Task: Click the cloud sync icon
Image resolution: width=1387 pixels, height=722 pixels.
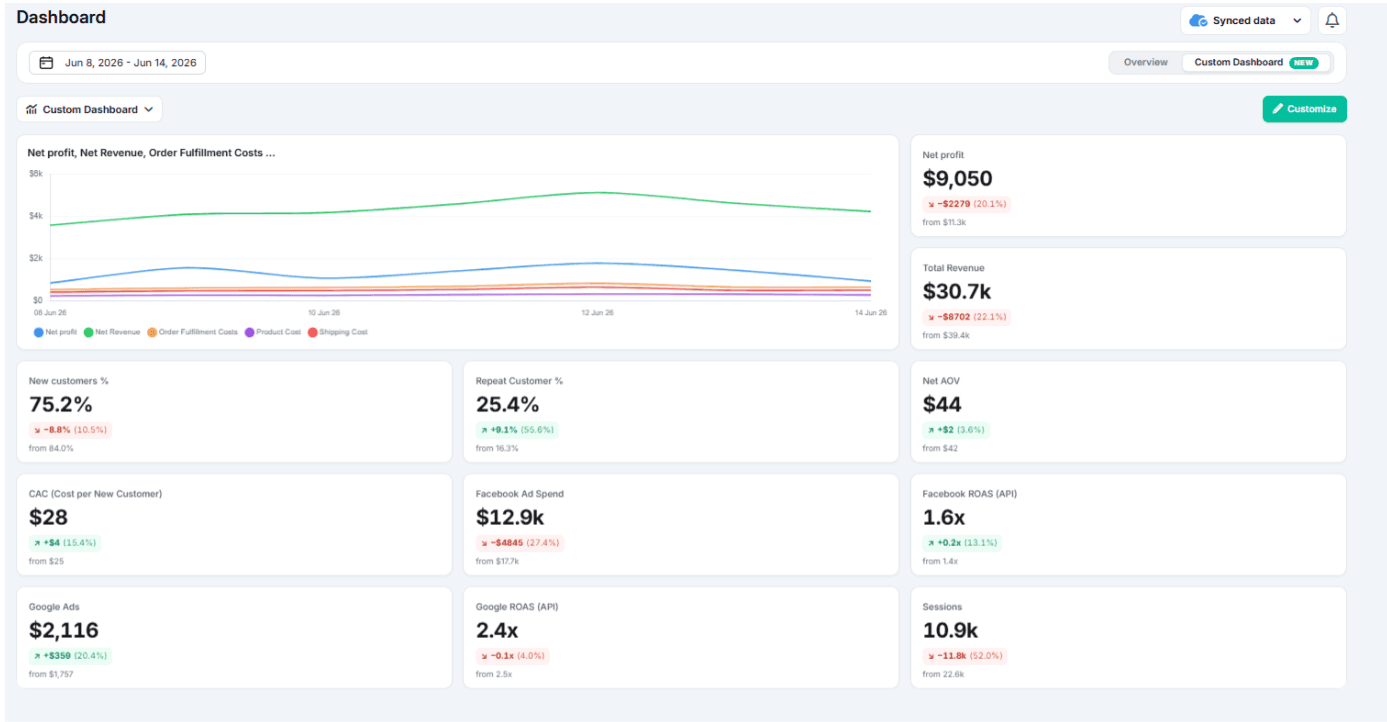Action: (1198, 20)
